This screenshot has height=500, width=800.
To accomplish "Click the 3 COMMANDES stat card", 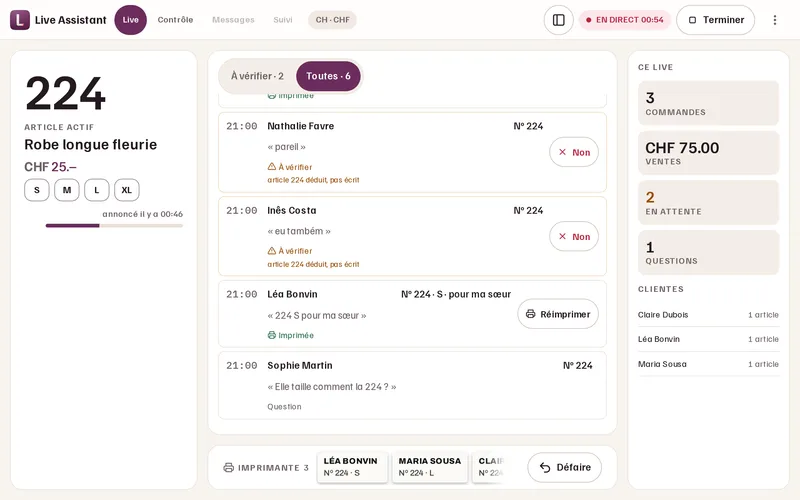I will click(x=708, y=103).
